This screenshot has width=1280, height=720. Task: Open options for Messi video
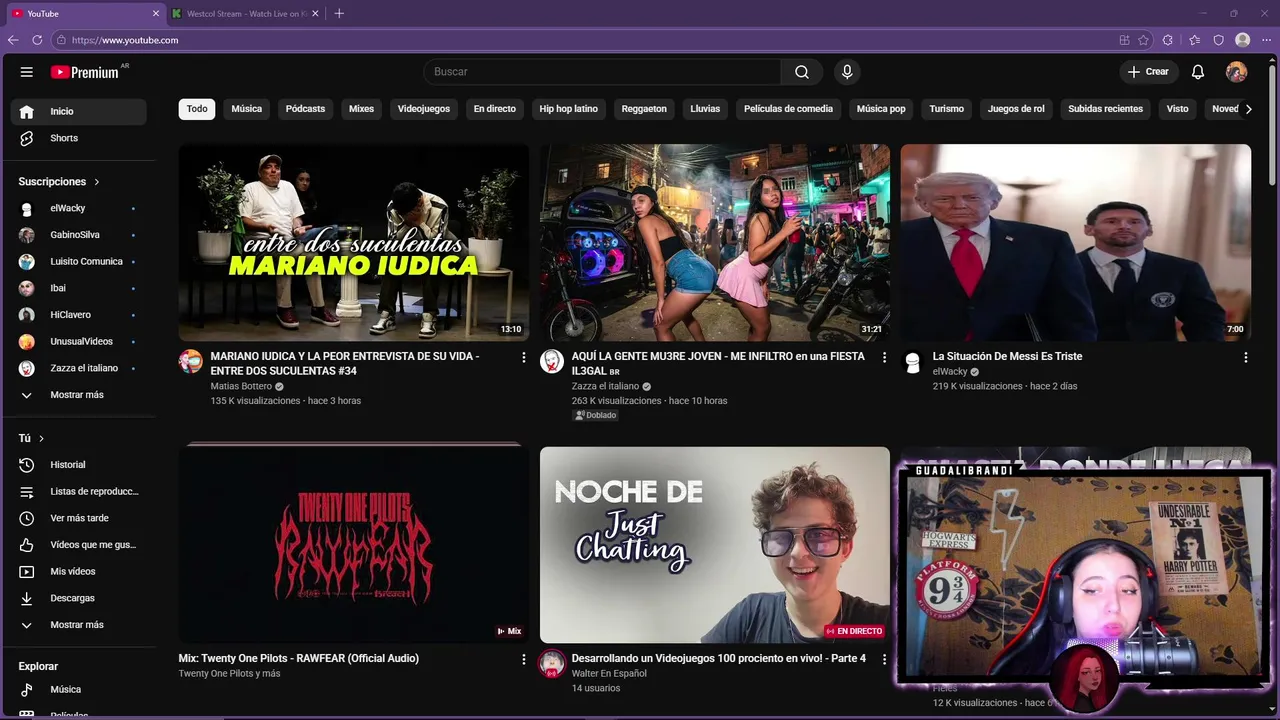pyautogui.click(x=1245, y=357)
